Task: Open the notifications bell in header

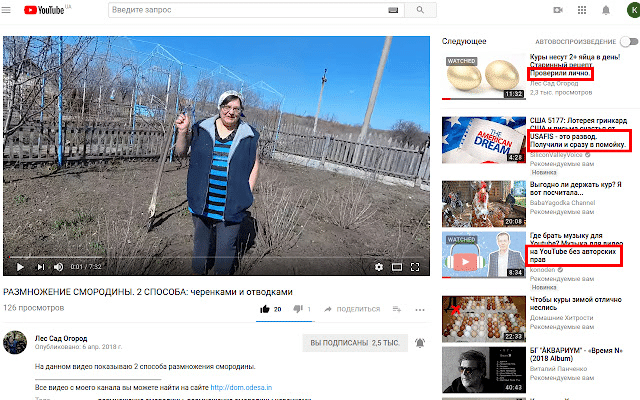Action: [606, 10]
